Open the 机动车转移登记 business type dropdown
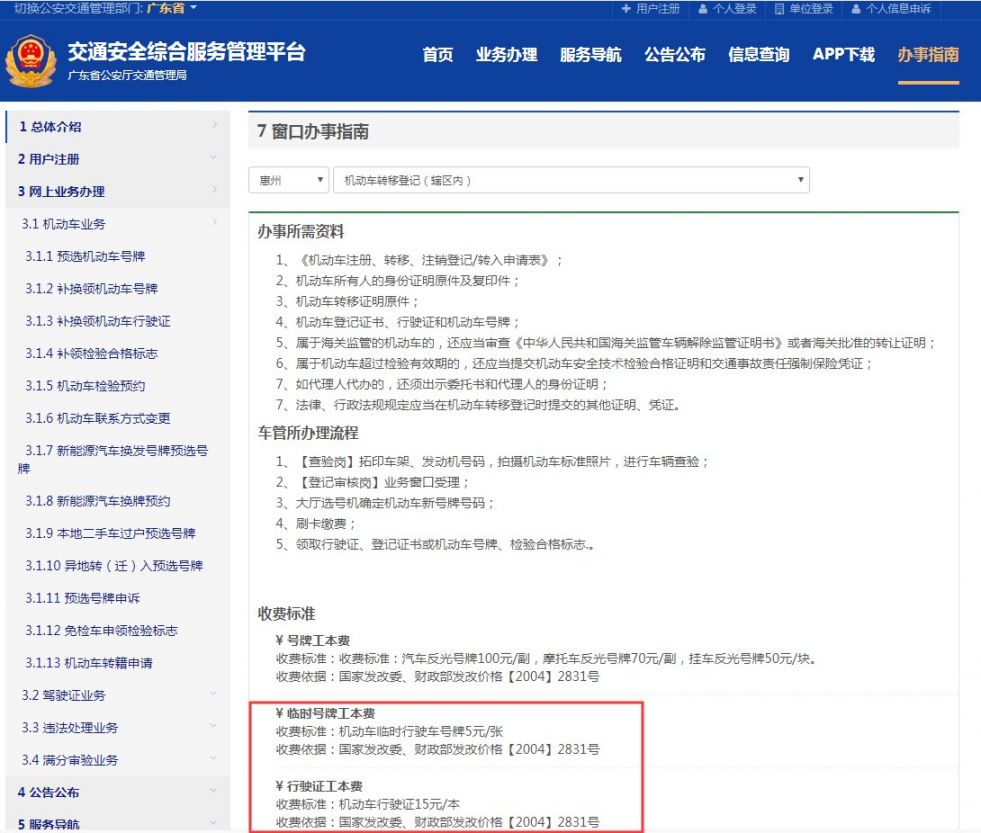 click(x=571, y=180)
